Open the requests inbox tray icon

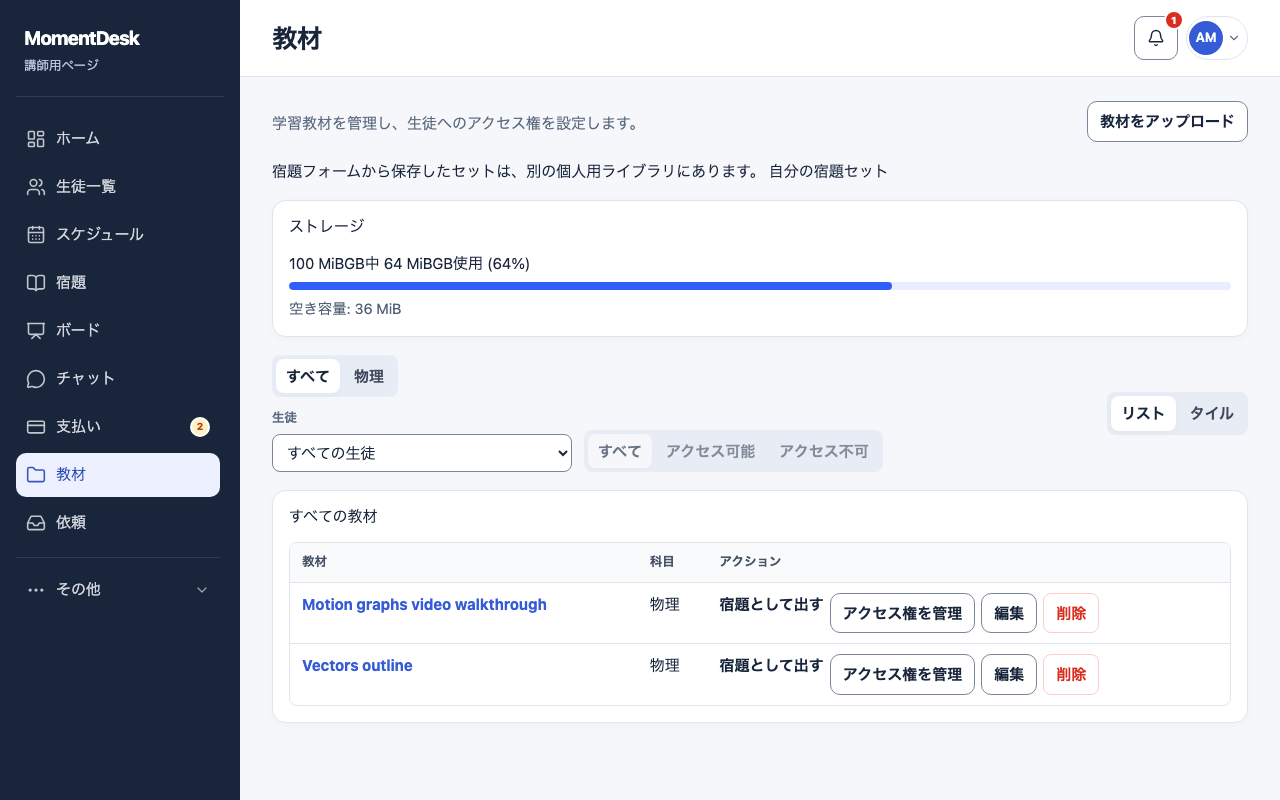(x=36, y=523)
